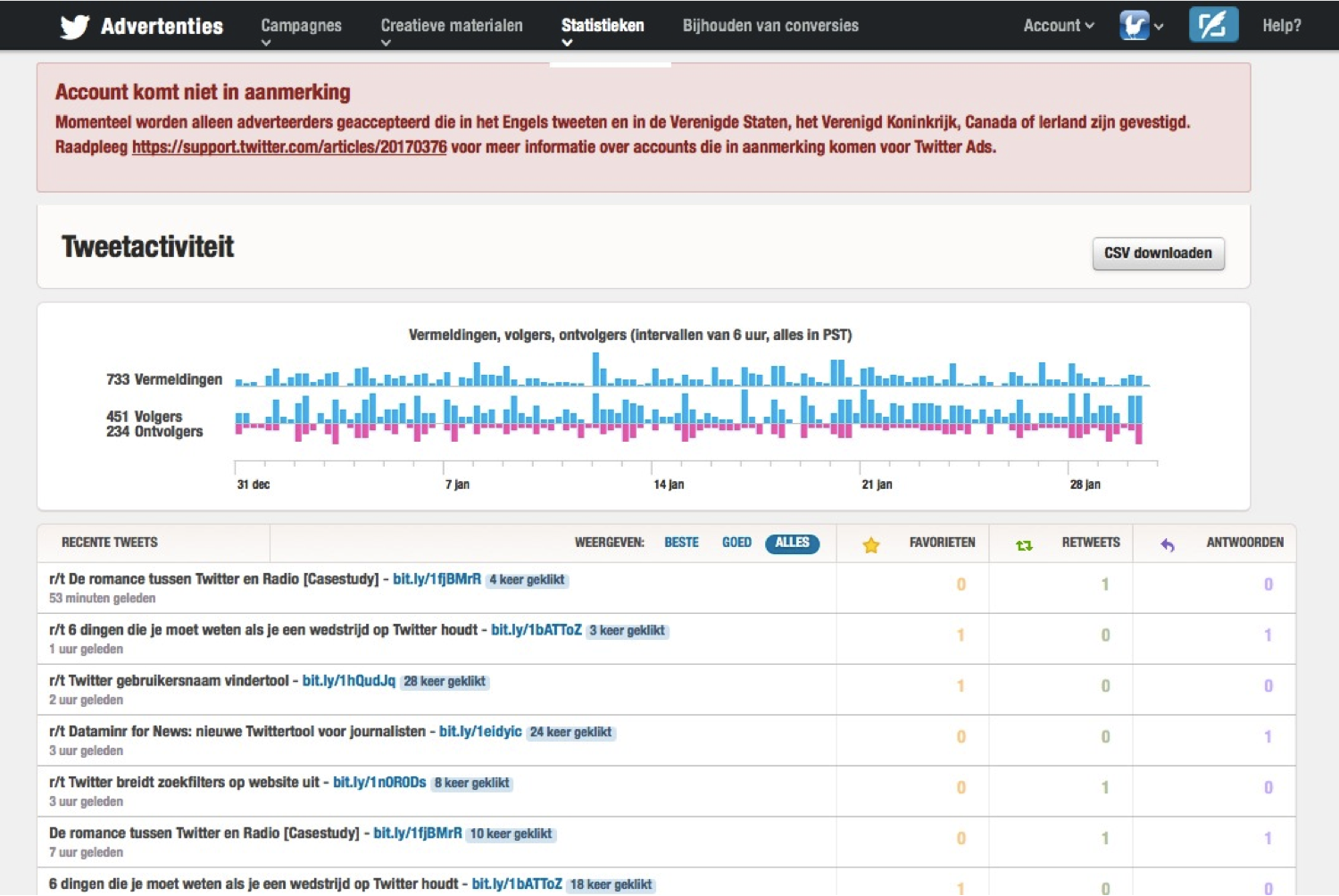The height and width of the screenshot is (896, 1339).
Task: Click favorites count for gebruikersnaam vindertool tweet
Action: [961, 686]
